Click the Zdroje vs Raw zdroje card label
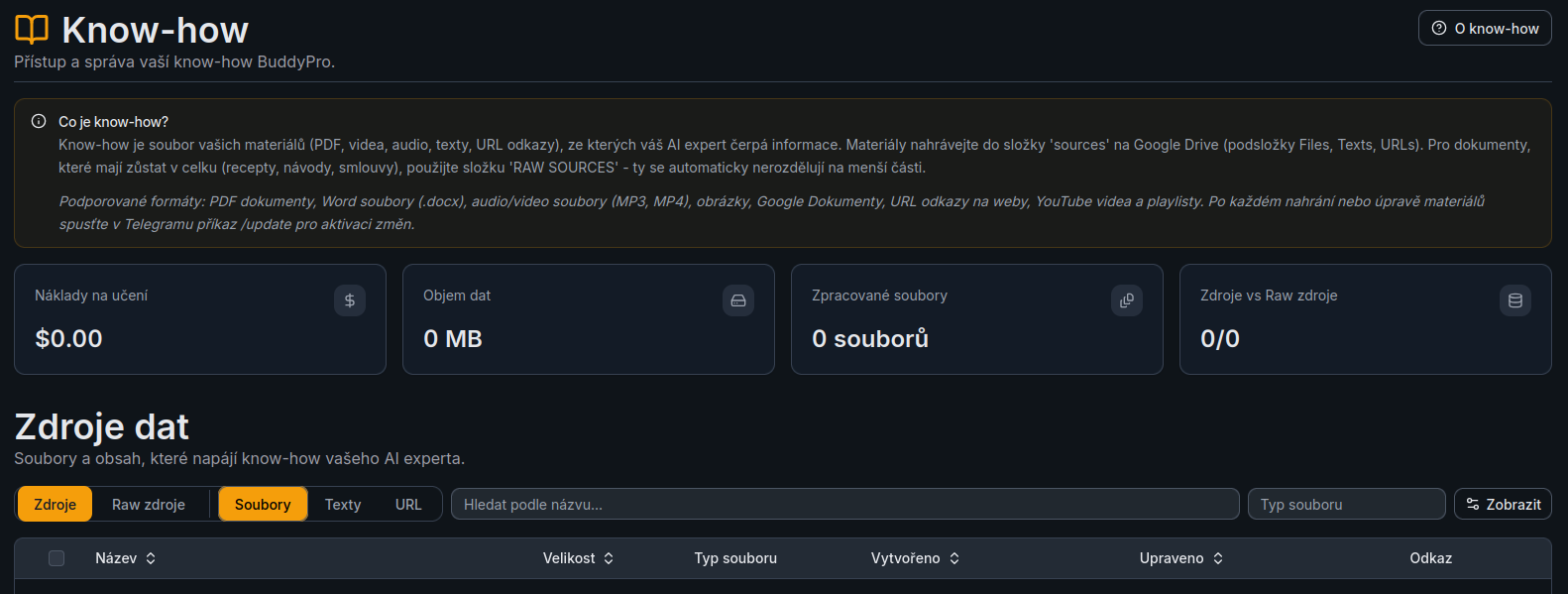The width and height of the screenshot is (1568, 594). pyautogui.click(x=1269, y=296)
